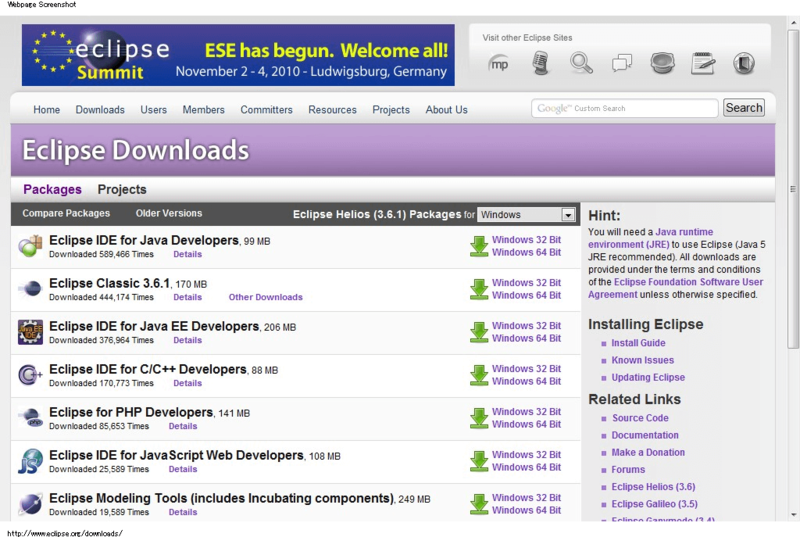
Task: Open the Eclipse Summit banner
Action: [238, 55]
